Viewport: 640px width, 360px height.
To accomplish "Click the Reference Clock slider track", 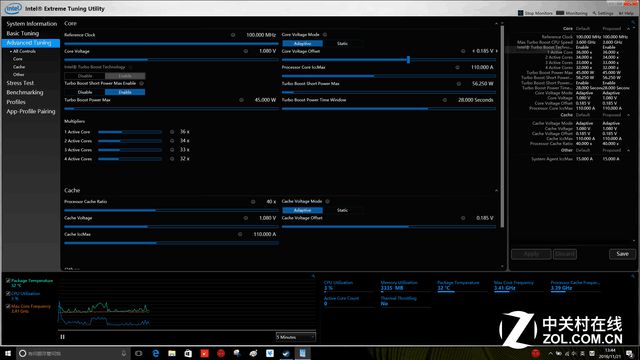I will (x=171, y=43).
